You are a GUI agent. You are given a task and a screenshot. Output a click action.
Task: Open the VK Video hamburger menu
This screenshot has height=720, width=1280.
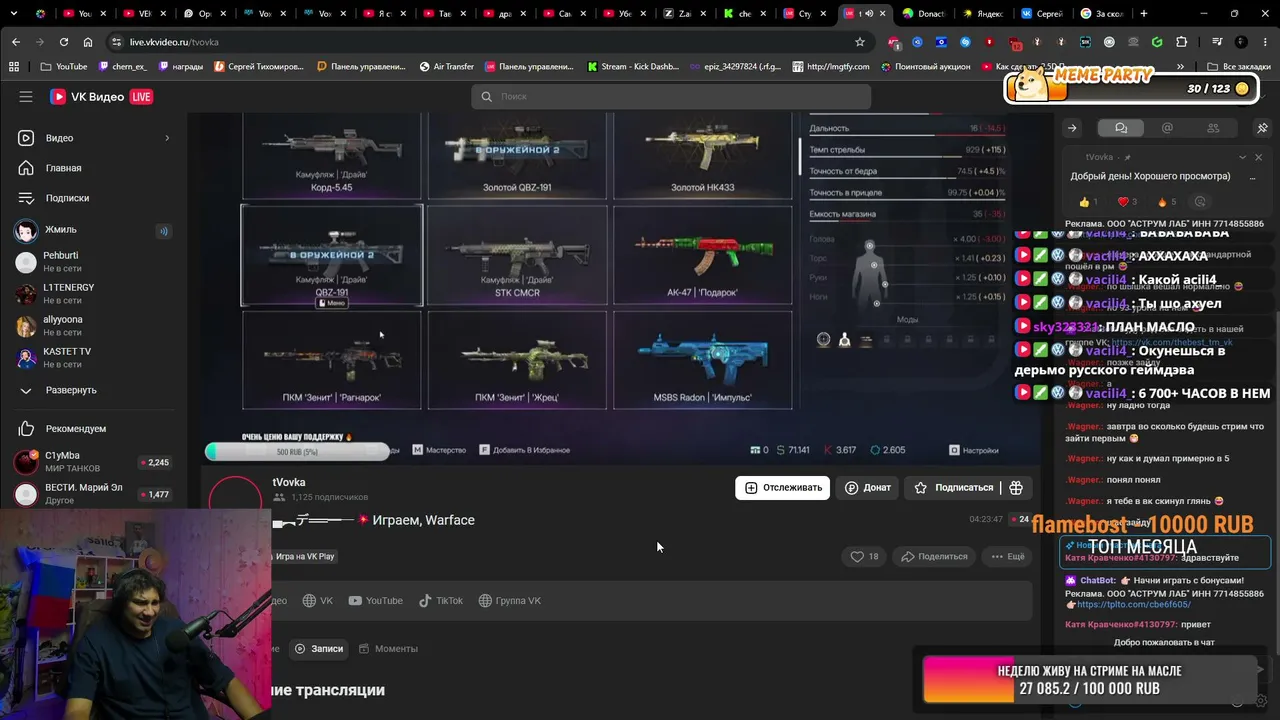(26, 97)
